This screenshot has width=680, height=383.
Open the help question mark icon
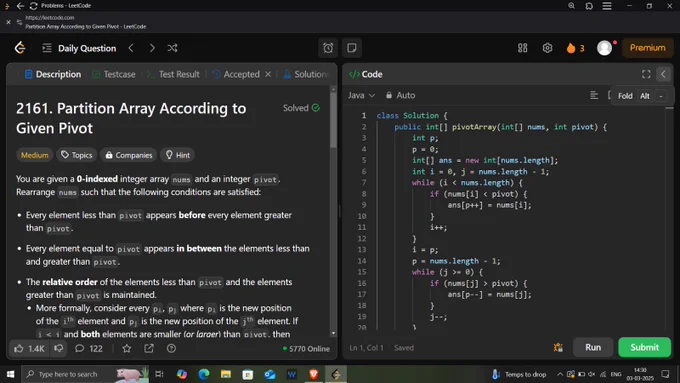pyautogui.click(x=171, y=348)
